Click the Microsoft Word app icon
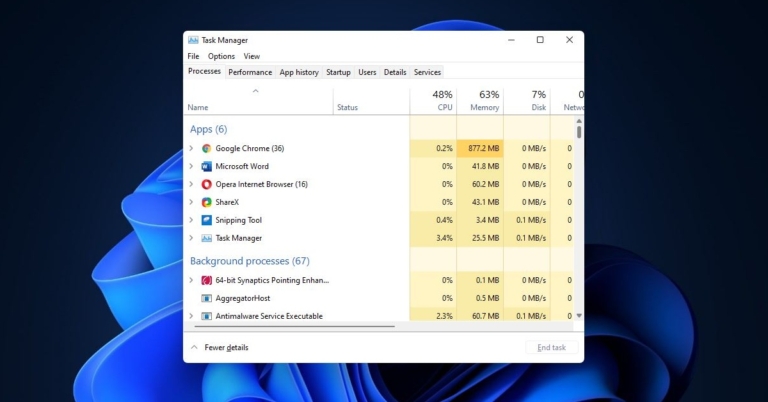Viewport: 768px width, 402px height. click(x=207, y=166)
